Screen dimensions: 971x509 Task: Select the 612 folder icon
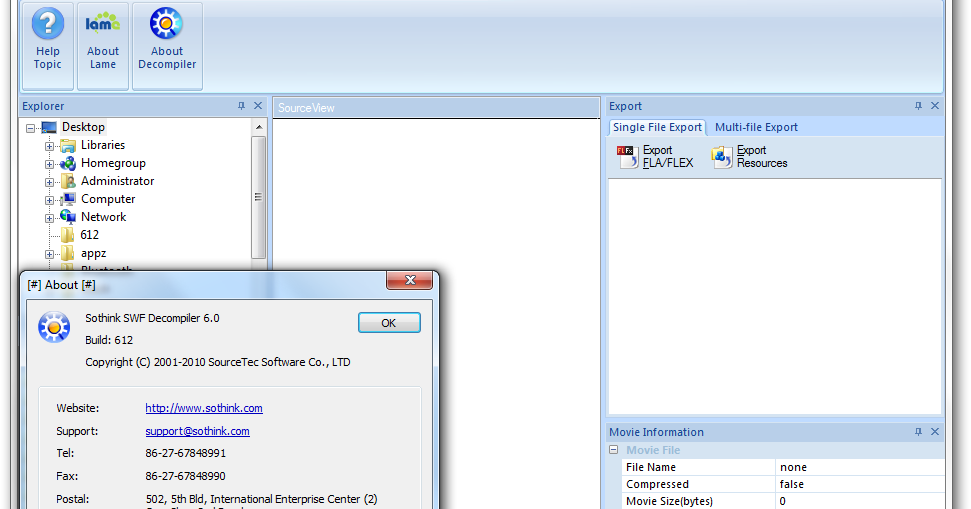point(68,235)
